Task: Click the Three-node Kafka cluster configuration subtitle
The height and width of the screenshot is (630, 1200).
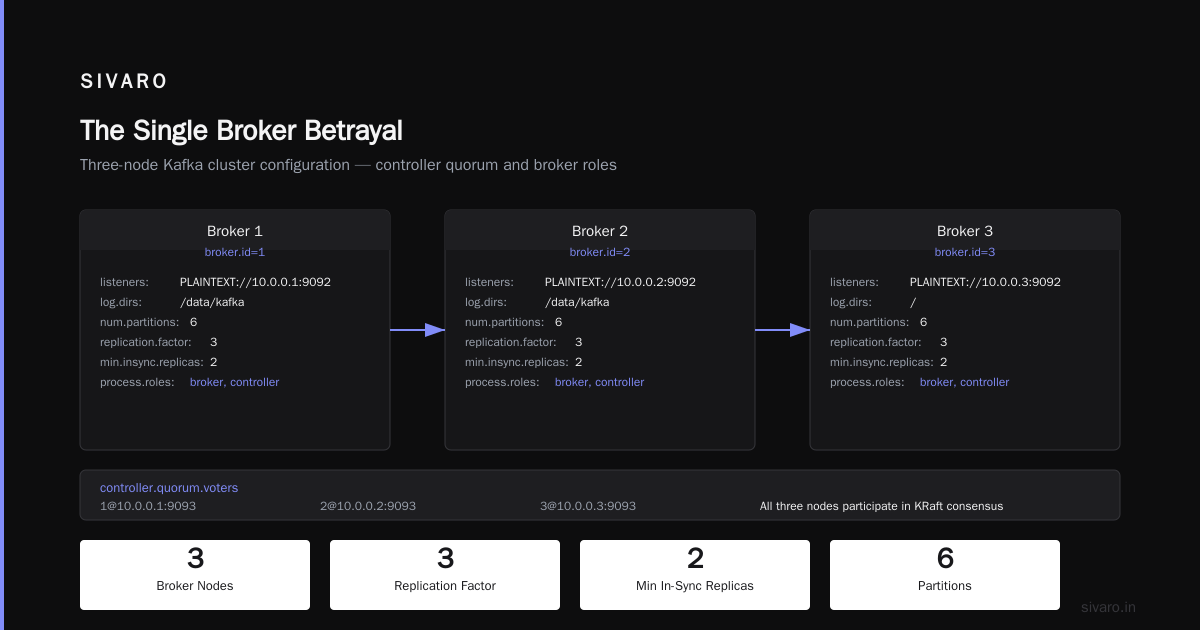Action: tap(348, 165)
